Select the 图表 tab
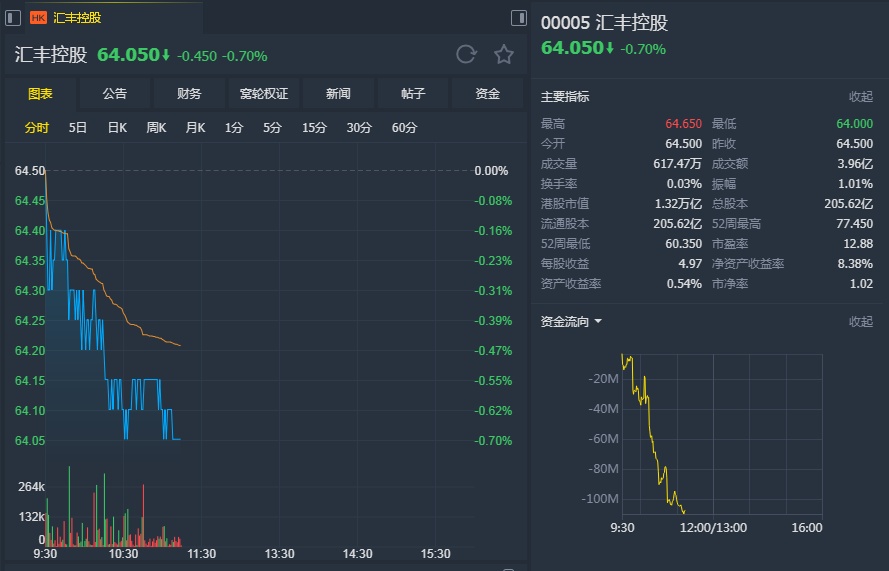This screenshot has width=889, height=571. point(40,94)
